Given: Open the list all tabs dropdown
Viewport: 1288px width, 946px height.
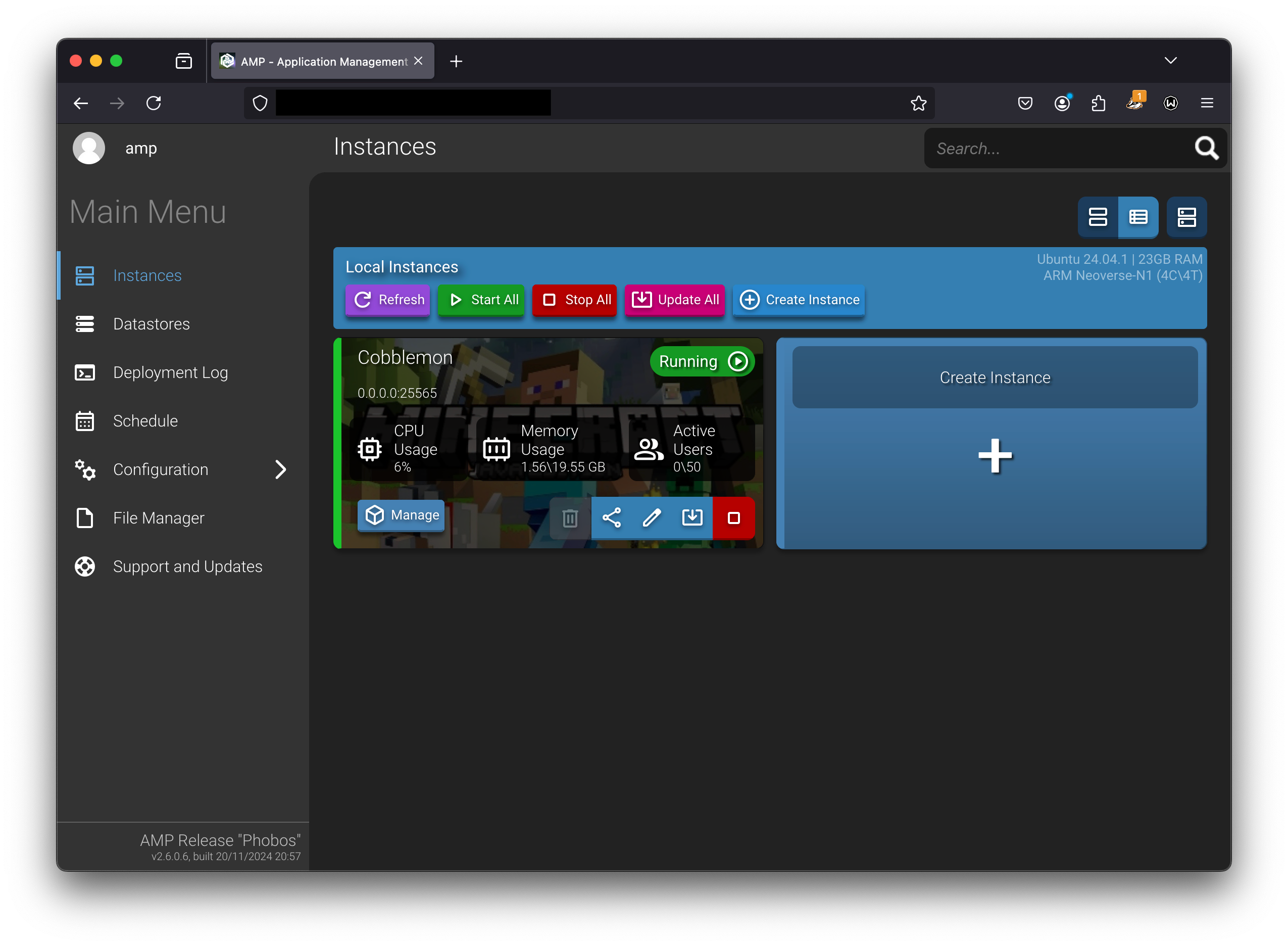Looking at the screenshot, I should click(1171, 61).
